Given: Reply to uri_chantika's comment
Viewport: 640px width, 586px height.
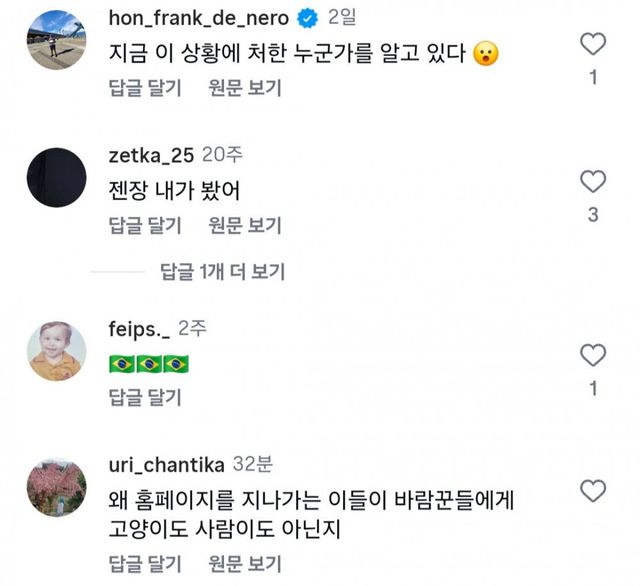Looking at the screenshot, I should [x=144, y=562].
